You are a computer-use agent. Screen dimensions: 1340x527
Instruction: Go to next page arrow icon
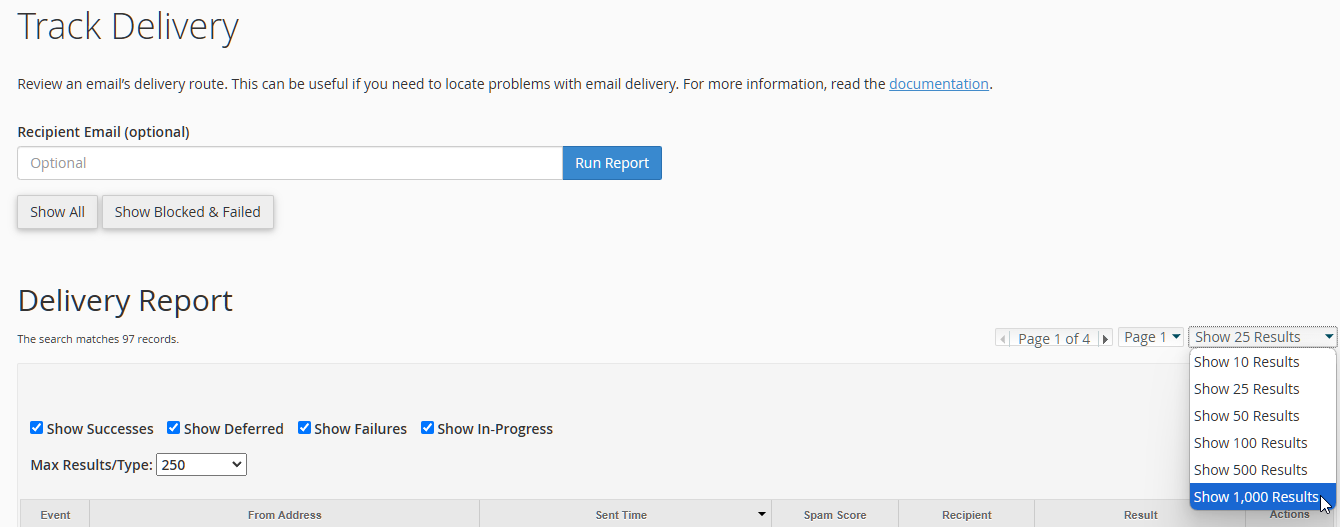(1105, 339)
